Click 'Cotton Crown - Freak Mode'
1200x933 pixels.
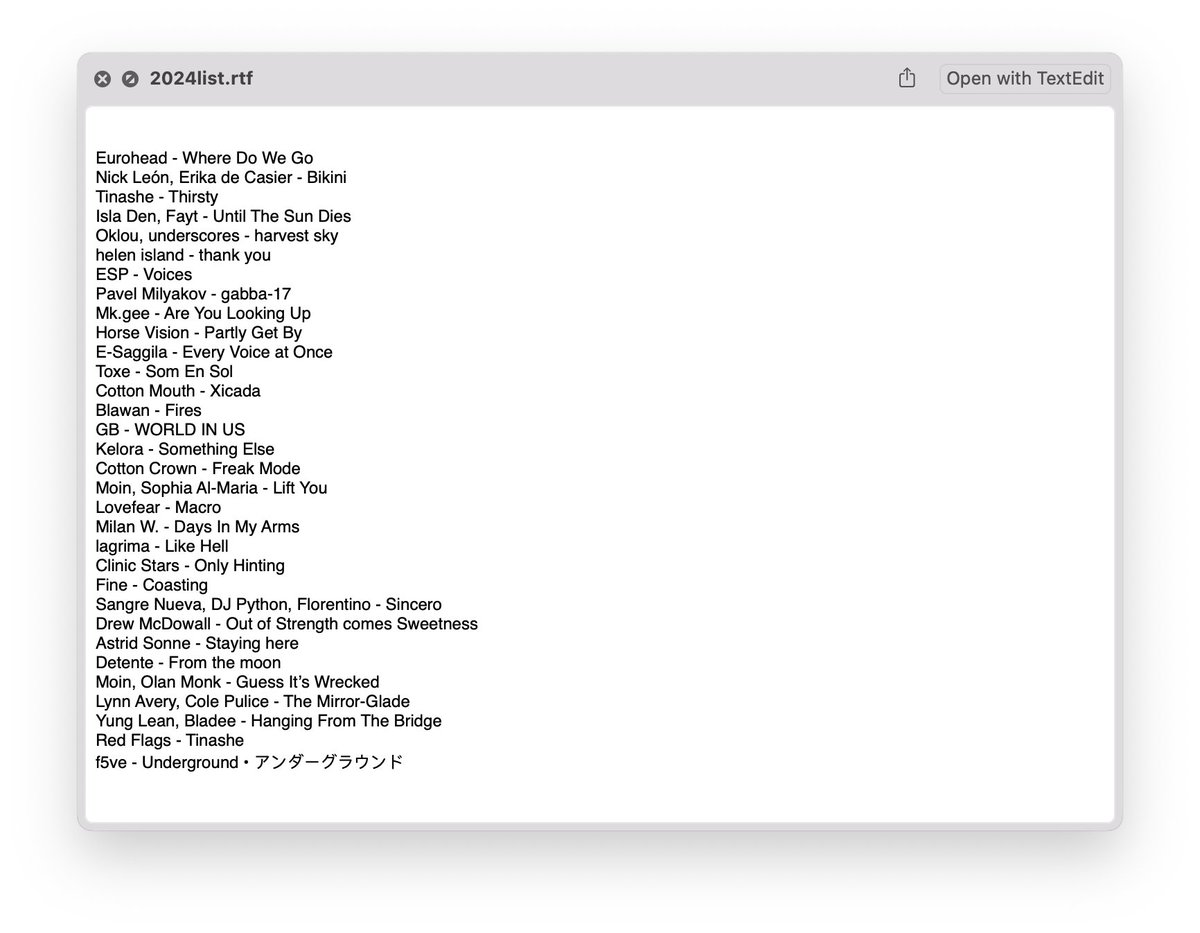[198, 468]
